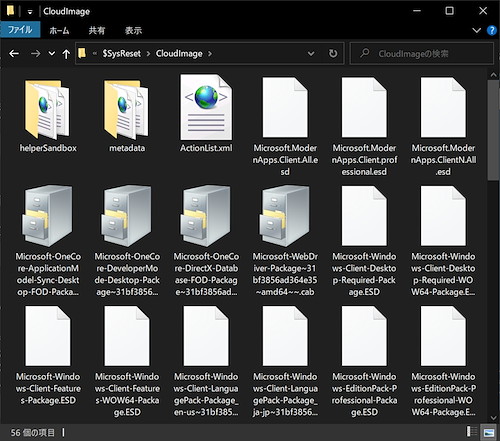Image resolution: width=500 pixels, height=441 pixels.
Task: Navigate to $SysReset in the address bar
Action: pos(122,53)
